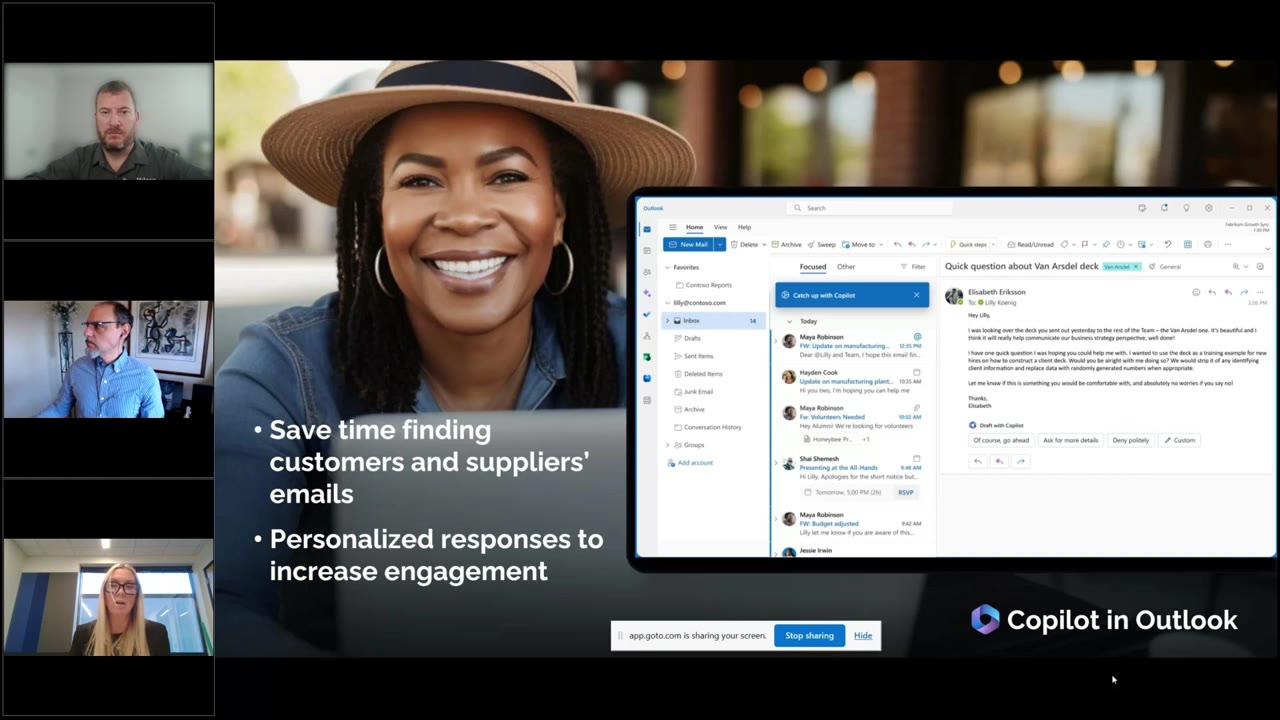
Task: Select the Delete icon on the ribbon
Action: pyautogui.click(x=734, y=244)
